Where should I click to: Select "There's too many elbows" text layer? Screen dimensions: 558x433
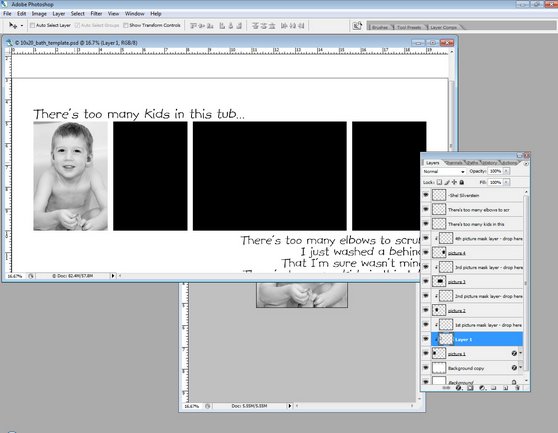pos(477,209)
